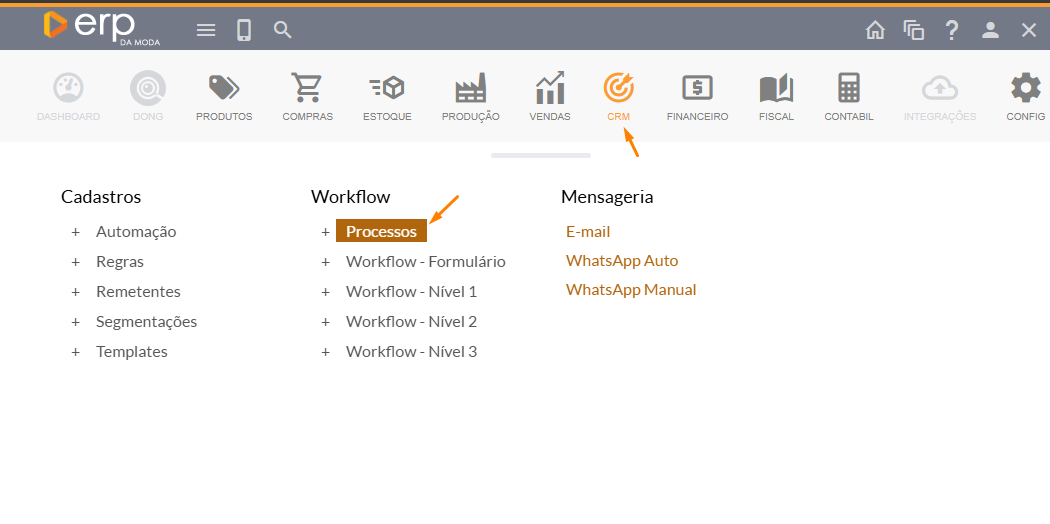Screen dimensions: 1050x524
Task: Click the Config gear icon
Action: pyautogui.click(x=1025, y=89)
